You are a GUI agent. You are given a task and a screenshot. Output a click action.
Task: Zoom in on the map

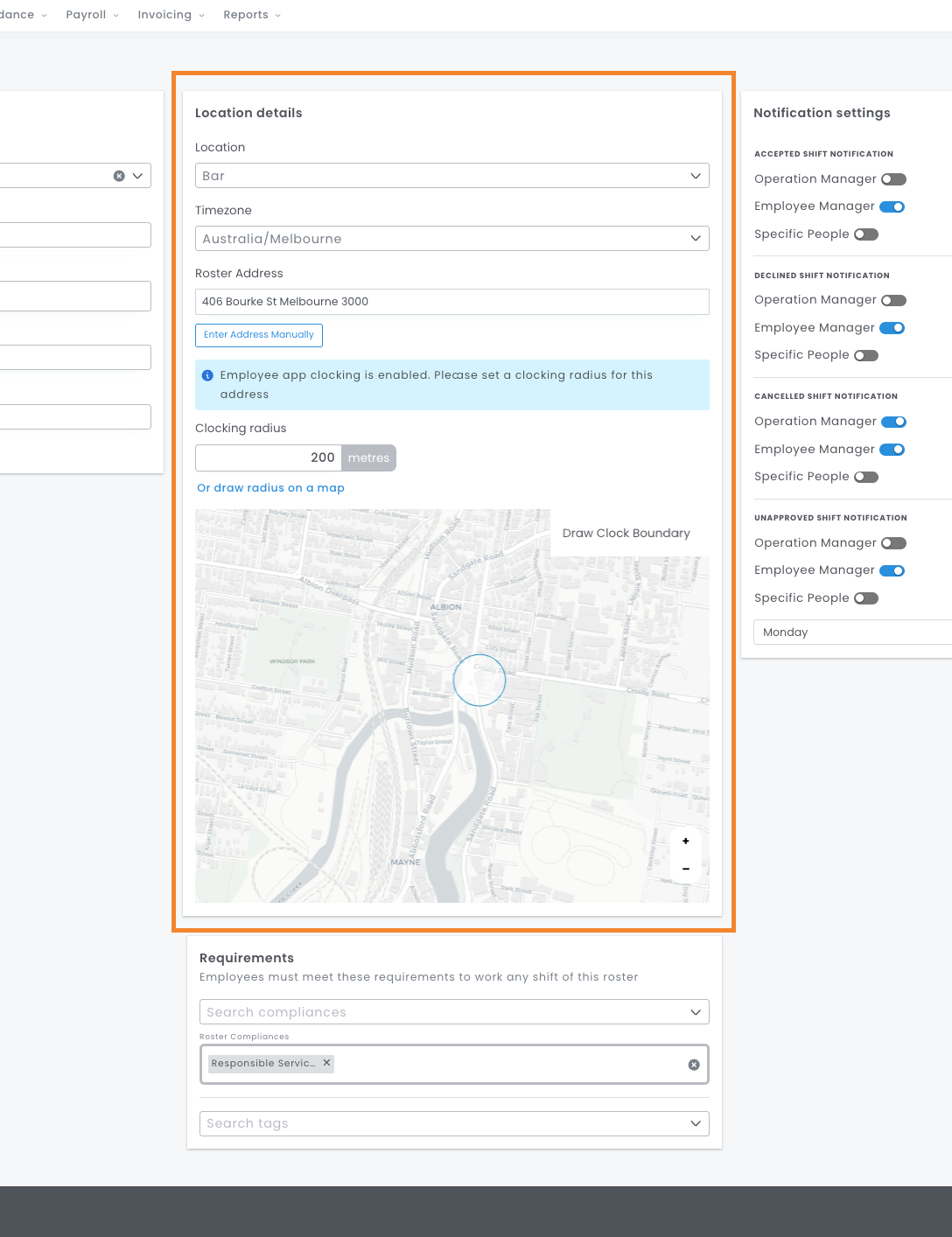[x=685, y=841]
